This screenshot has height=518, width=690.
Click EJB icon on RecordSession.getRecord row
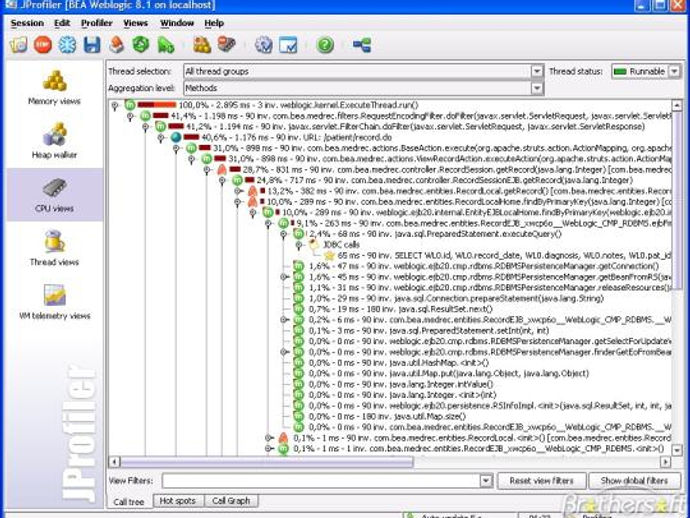pyautogui.click(x=222, y=169)
